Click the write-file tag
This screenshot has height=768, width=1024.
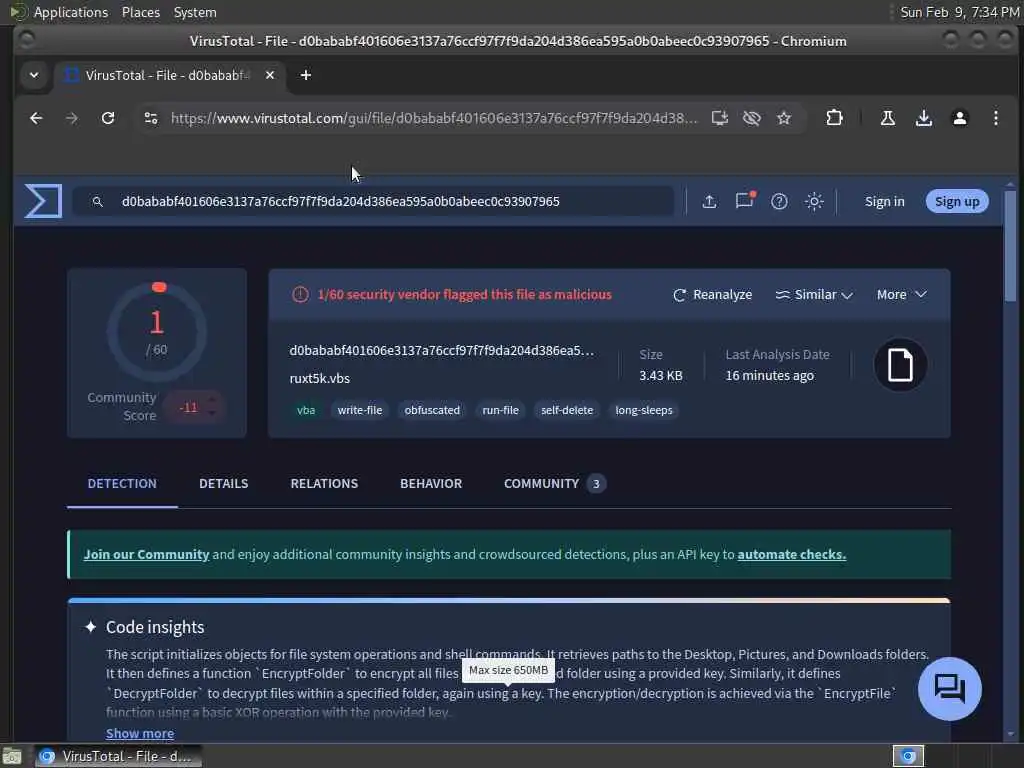point(360,411)
